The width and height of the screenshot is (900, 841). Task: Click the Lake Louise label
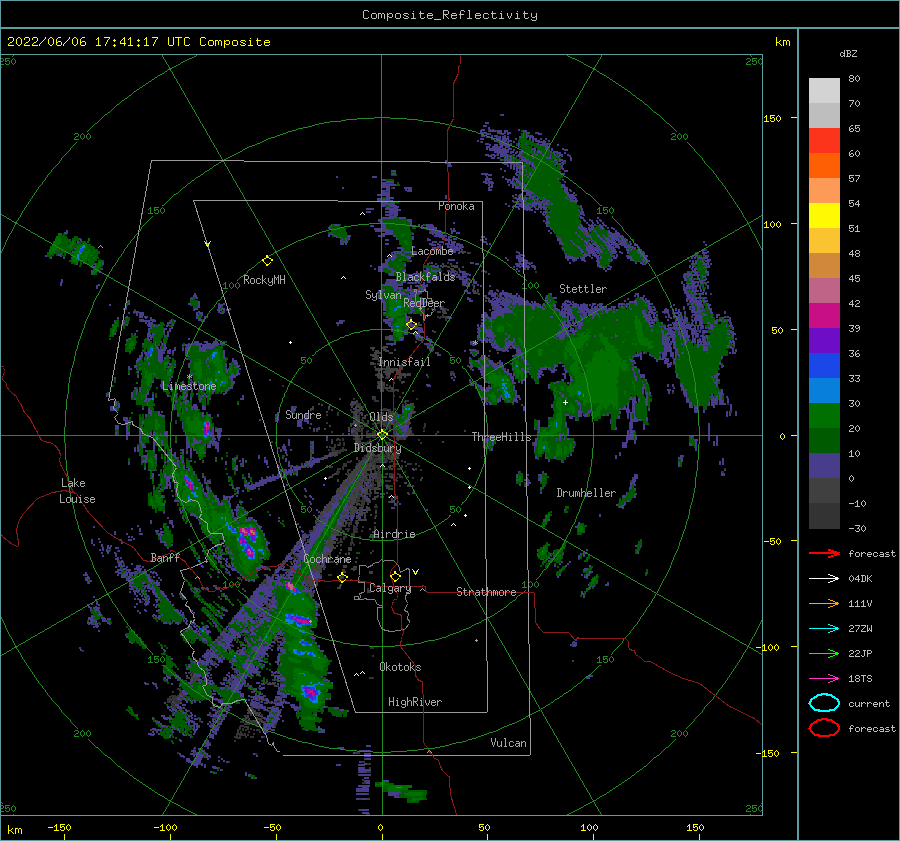pyautogui.click(x=77, y=491)
